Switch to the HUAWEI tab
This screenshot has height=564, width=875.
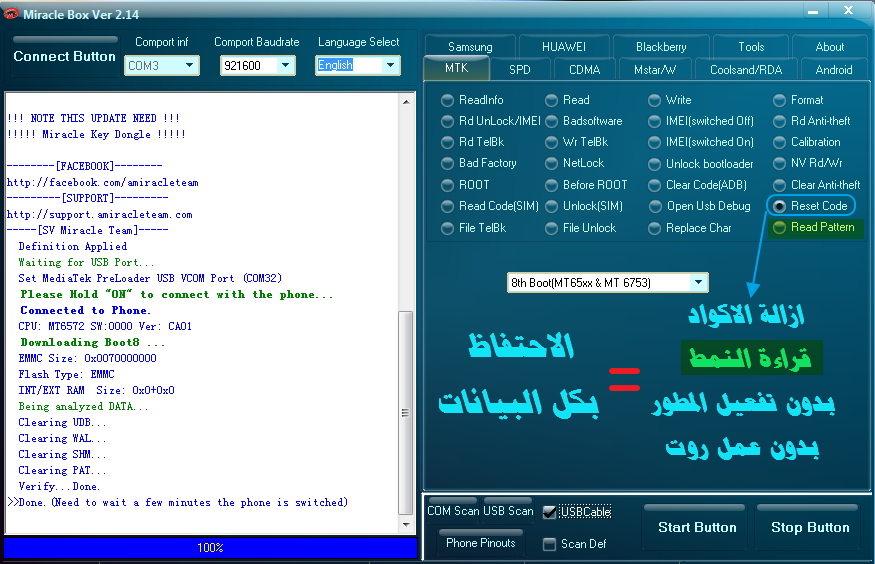(x=564, y=47)
